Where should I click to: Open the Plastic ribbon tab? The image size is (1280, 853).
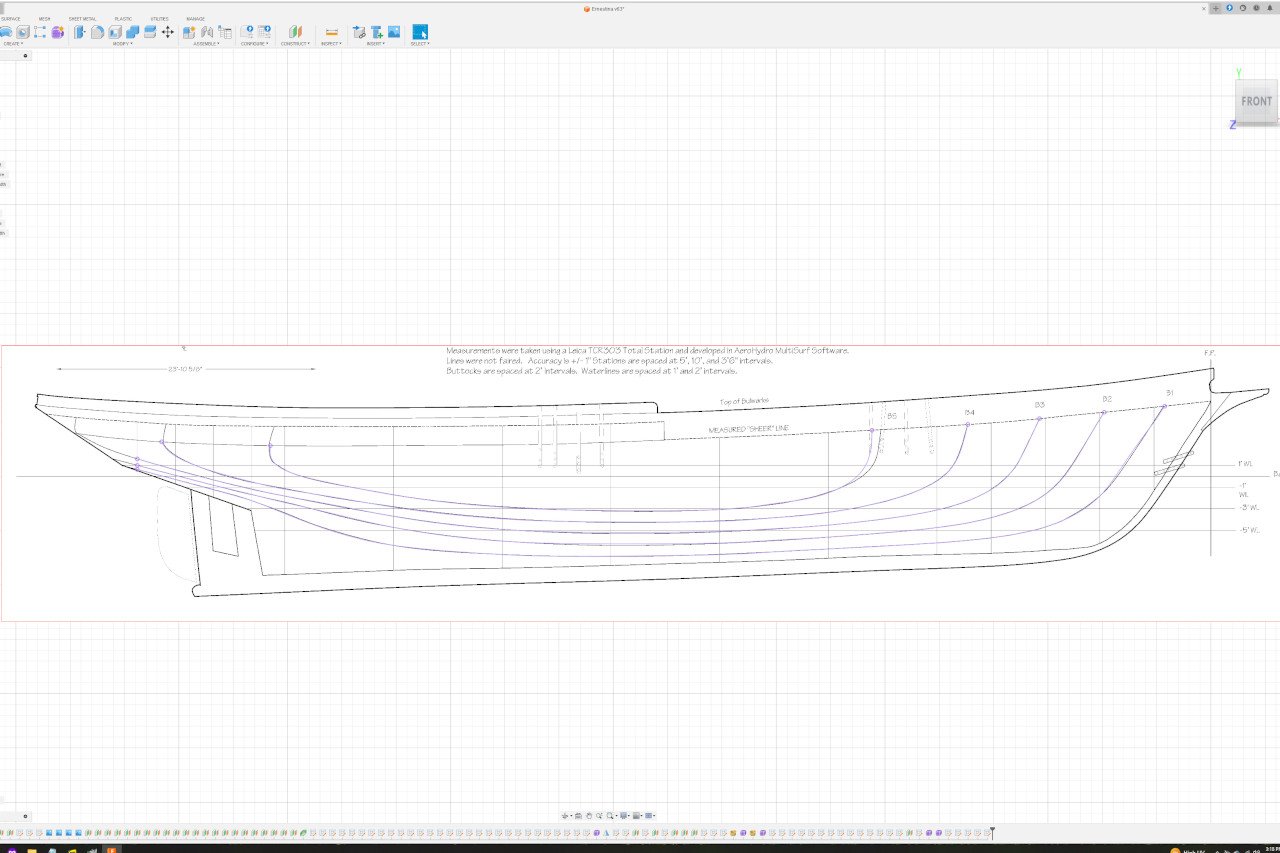123,18
